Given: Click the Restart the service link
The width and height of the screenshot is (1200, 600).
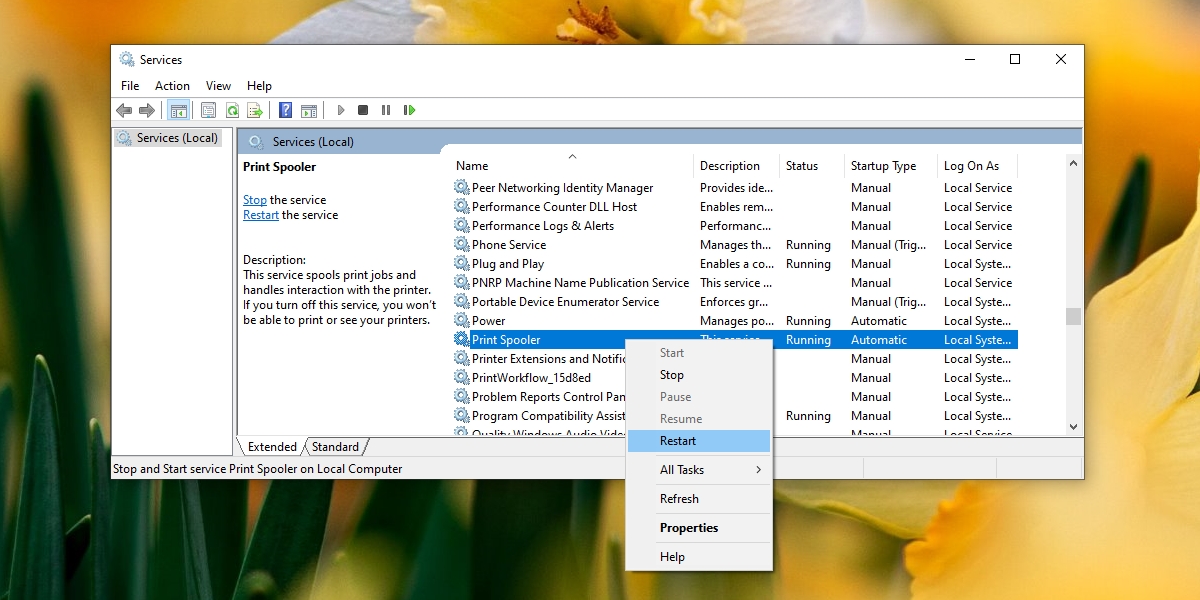Looking at the screenshot, I should 260,214.
